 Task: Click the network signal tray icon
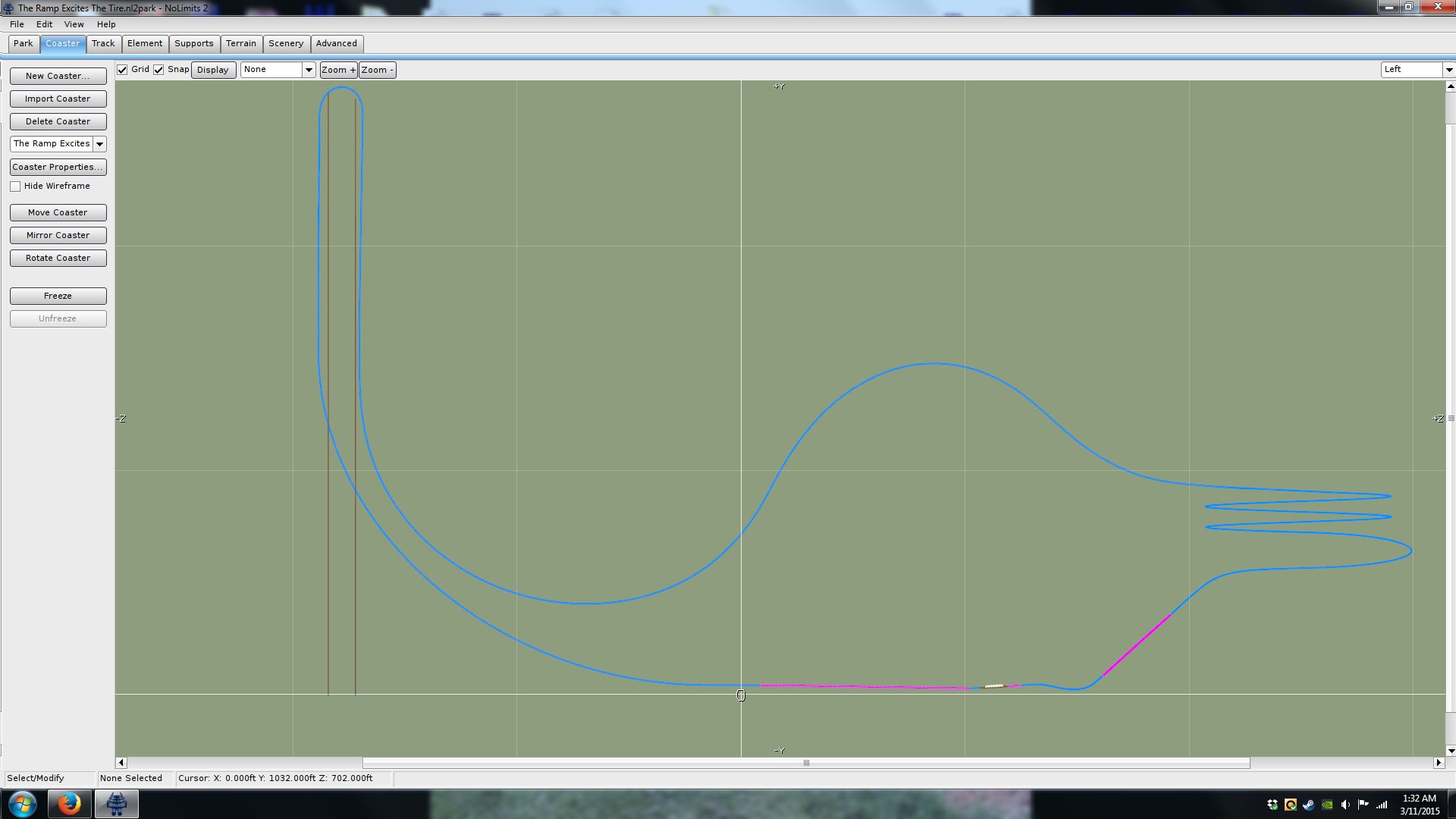(x=1382, y=805)
